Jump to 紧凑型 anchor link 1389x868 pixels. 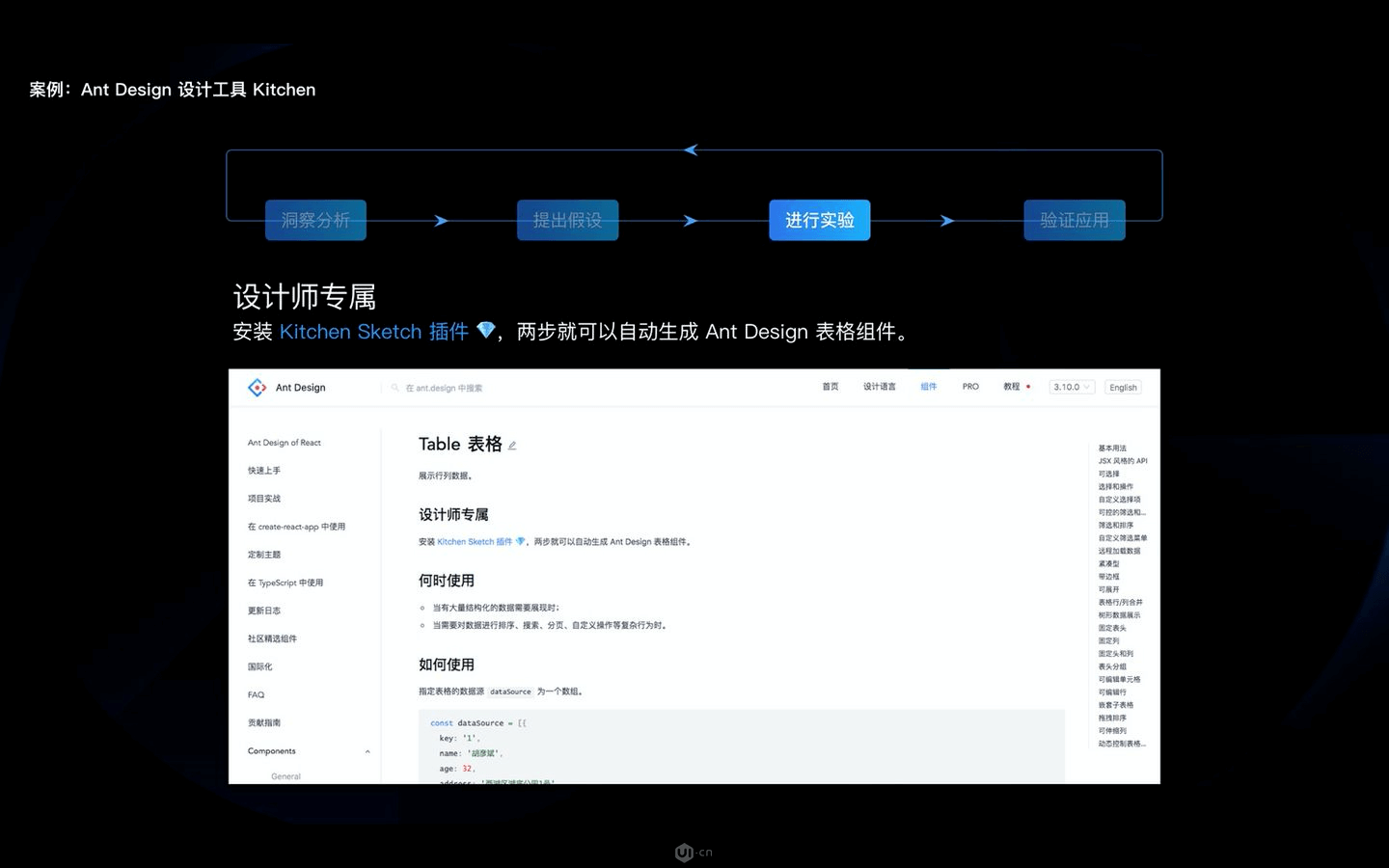1109,564
